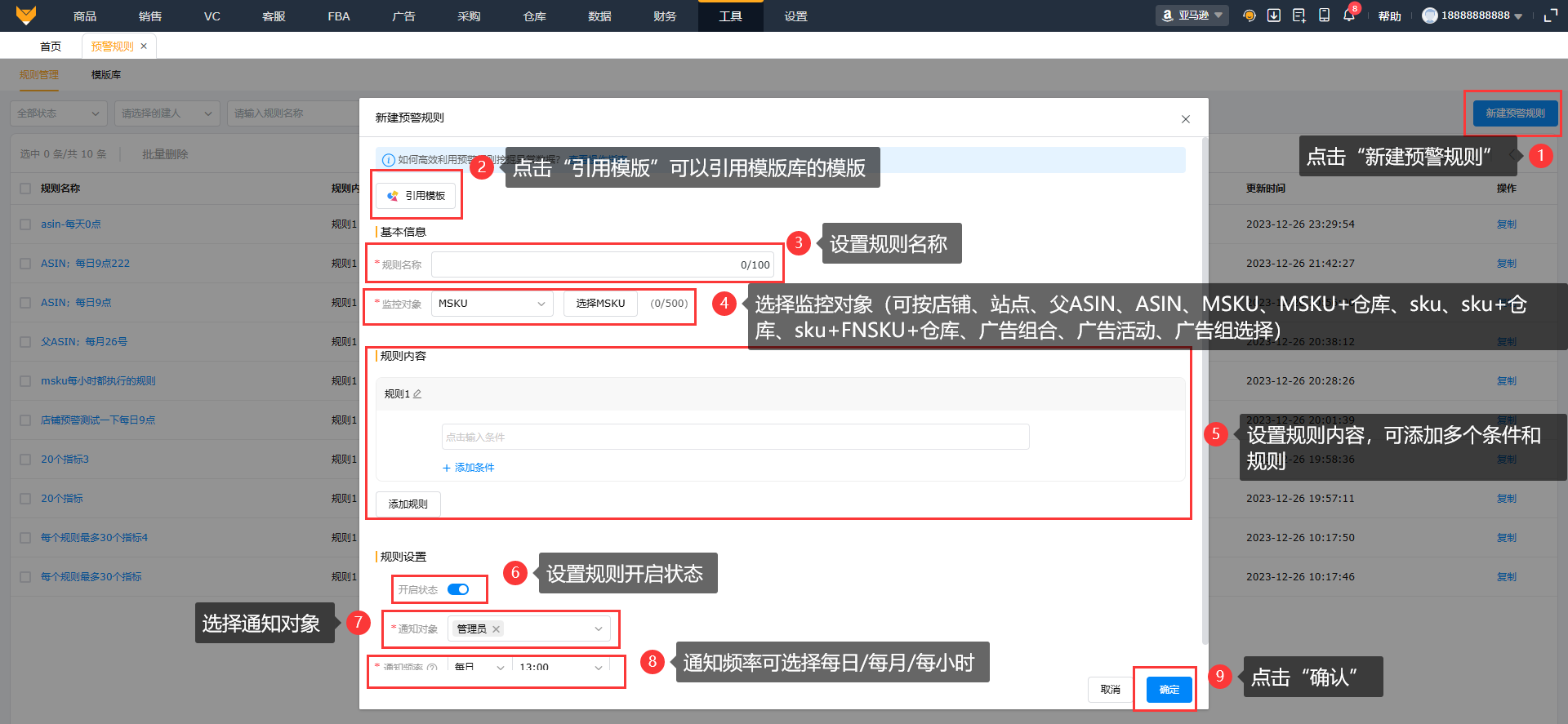Click the add-note document icon
The height and width of the screenshot is (724, 1568).
(1298, 16)
